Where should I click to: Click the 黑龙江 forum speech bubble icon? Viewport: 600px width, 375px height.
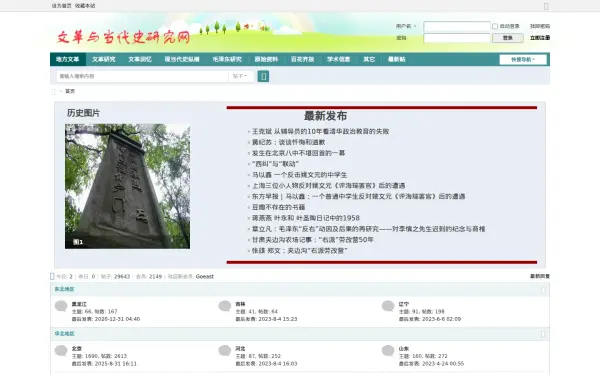click(61, 306)
